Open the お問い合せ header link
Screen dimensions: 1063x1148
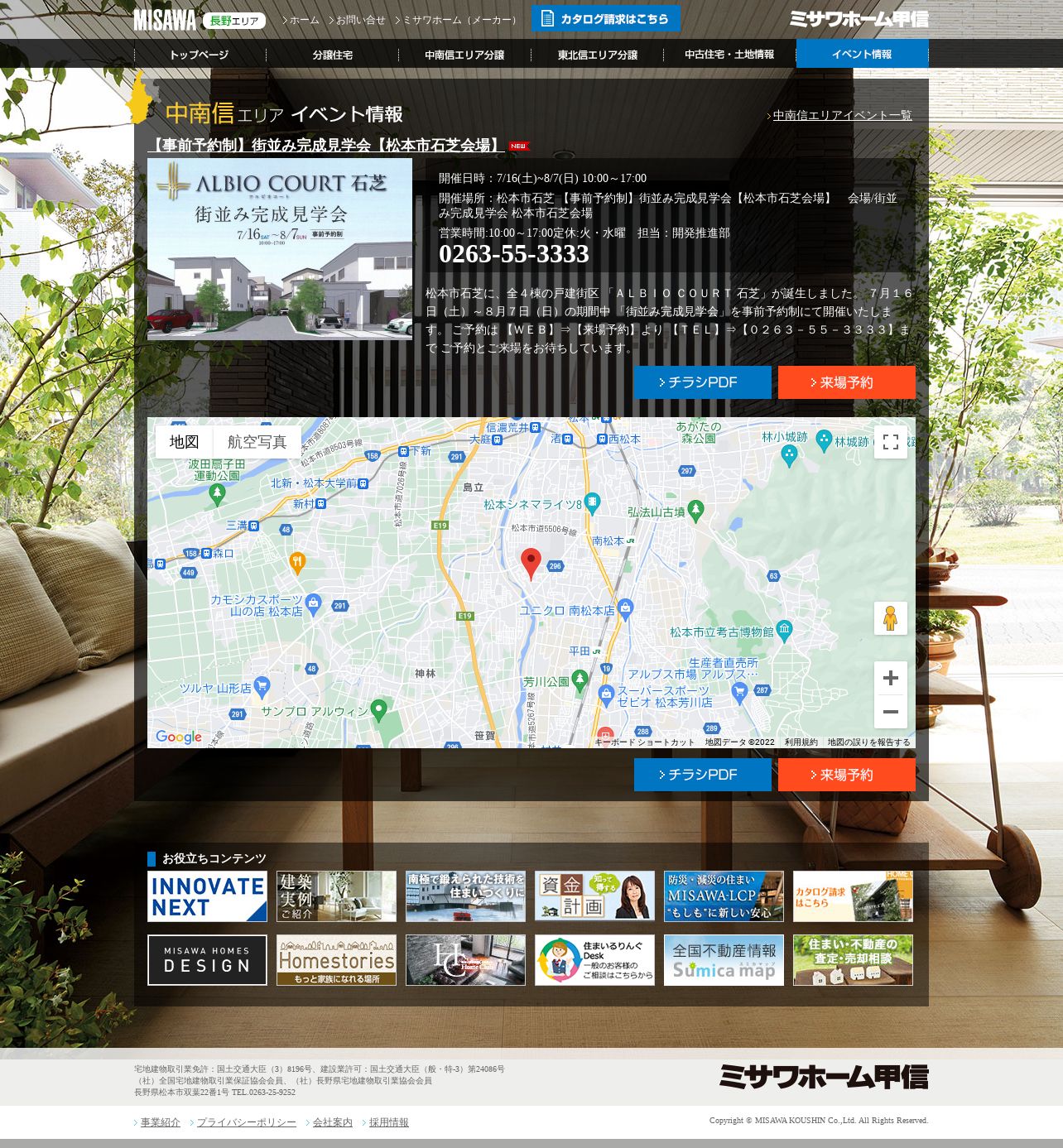coord(360,20)
